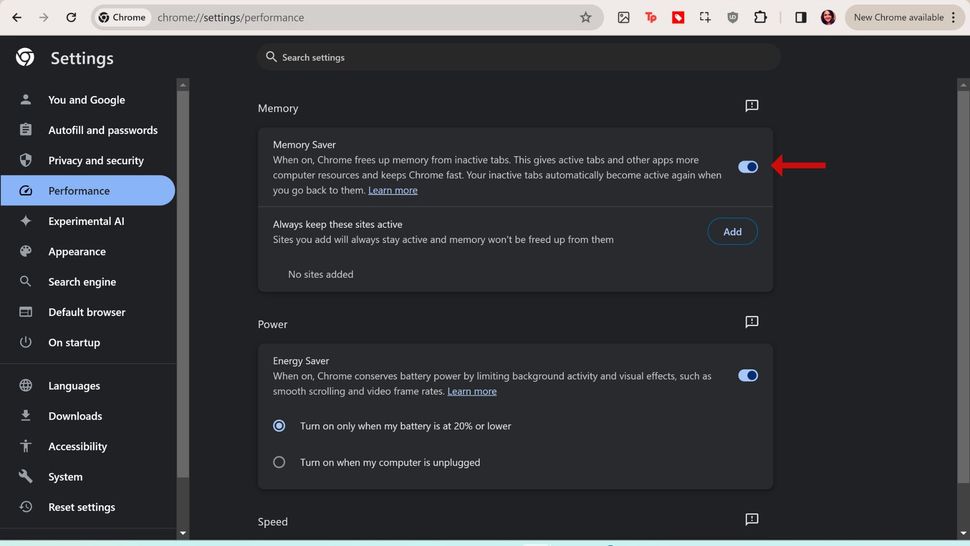This screenshot has width=970, height=546.
Task: Turn off the Energy Saver toggle
Action: click(x=748, y=376)
